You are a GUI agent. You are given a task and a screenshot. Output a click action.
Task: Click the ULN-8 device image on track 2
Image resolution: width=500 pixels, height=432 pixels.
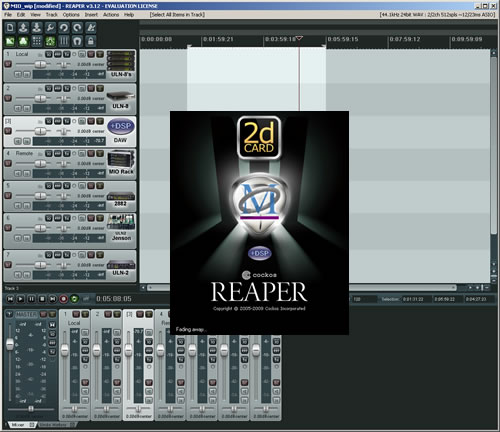pyautogui.click(x=121, y=100)
